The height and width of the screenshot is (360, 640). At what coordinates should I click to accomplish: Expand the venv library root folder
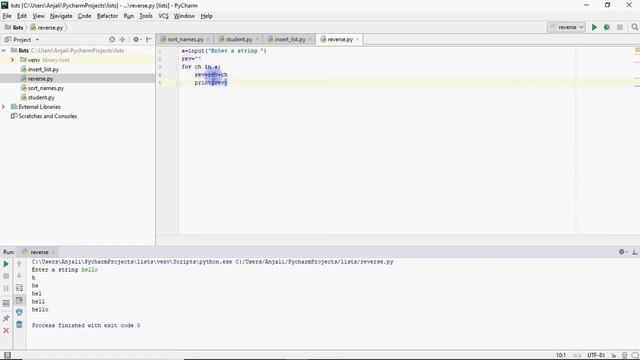coord(13,60)
